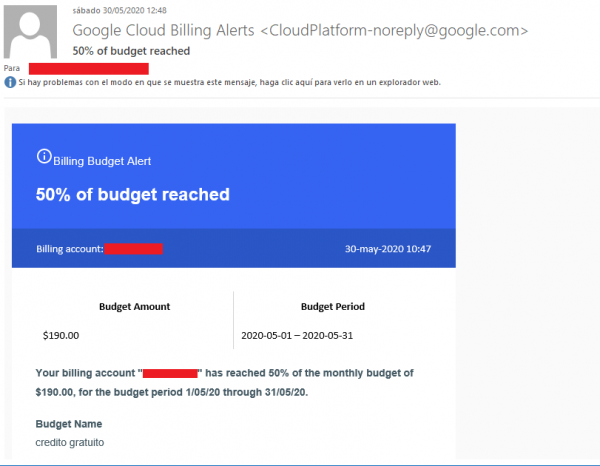
Task: Click the Budget Amount column header
Action: (x=134, y=306)
